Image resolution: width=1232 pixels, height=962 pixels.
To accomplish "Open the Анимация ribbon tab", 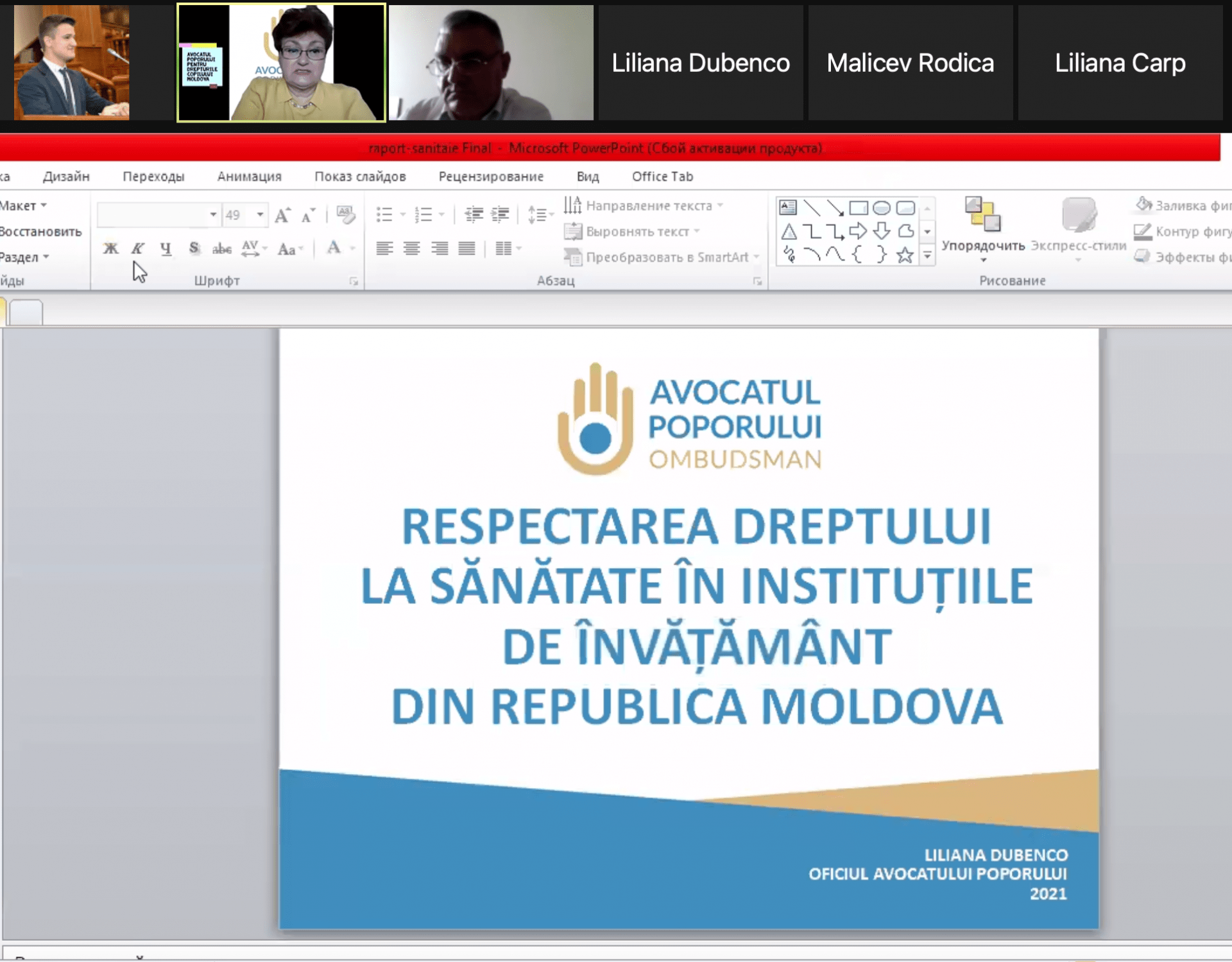I will [x=249, y=176].
